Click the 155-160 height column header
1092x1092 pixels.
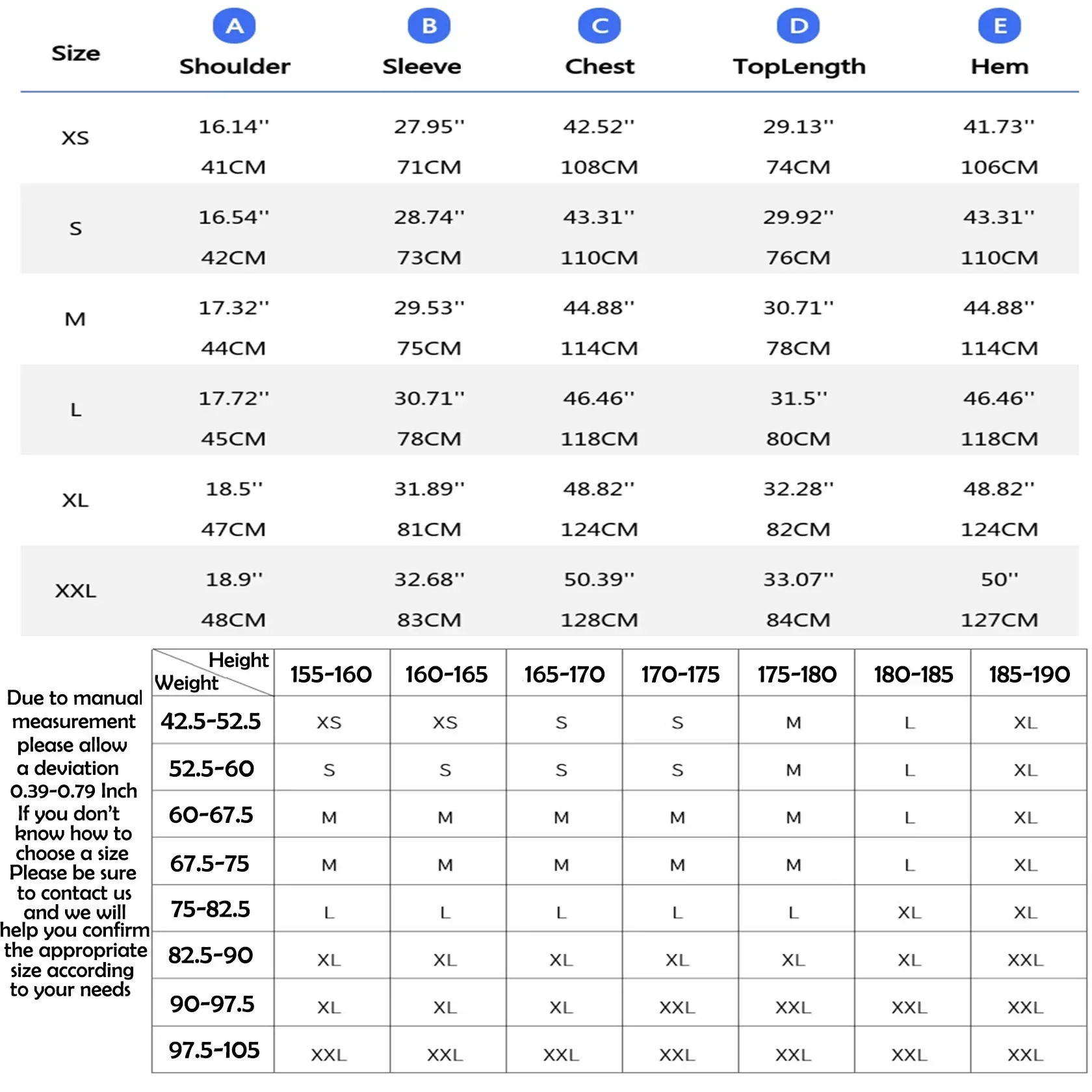(x=331, y=674)
